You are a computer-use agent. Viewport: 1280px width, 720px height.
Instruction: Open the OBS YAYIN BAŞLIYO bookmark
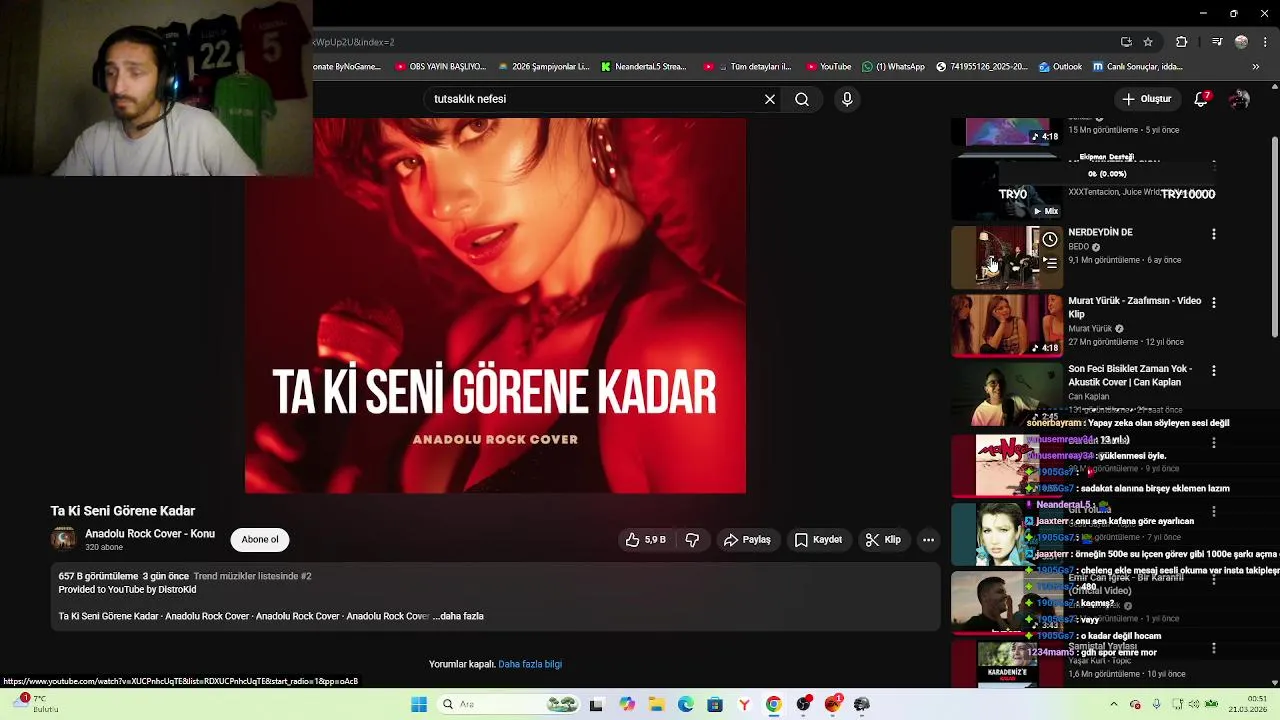tap(440, 67)
